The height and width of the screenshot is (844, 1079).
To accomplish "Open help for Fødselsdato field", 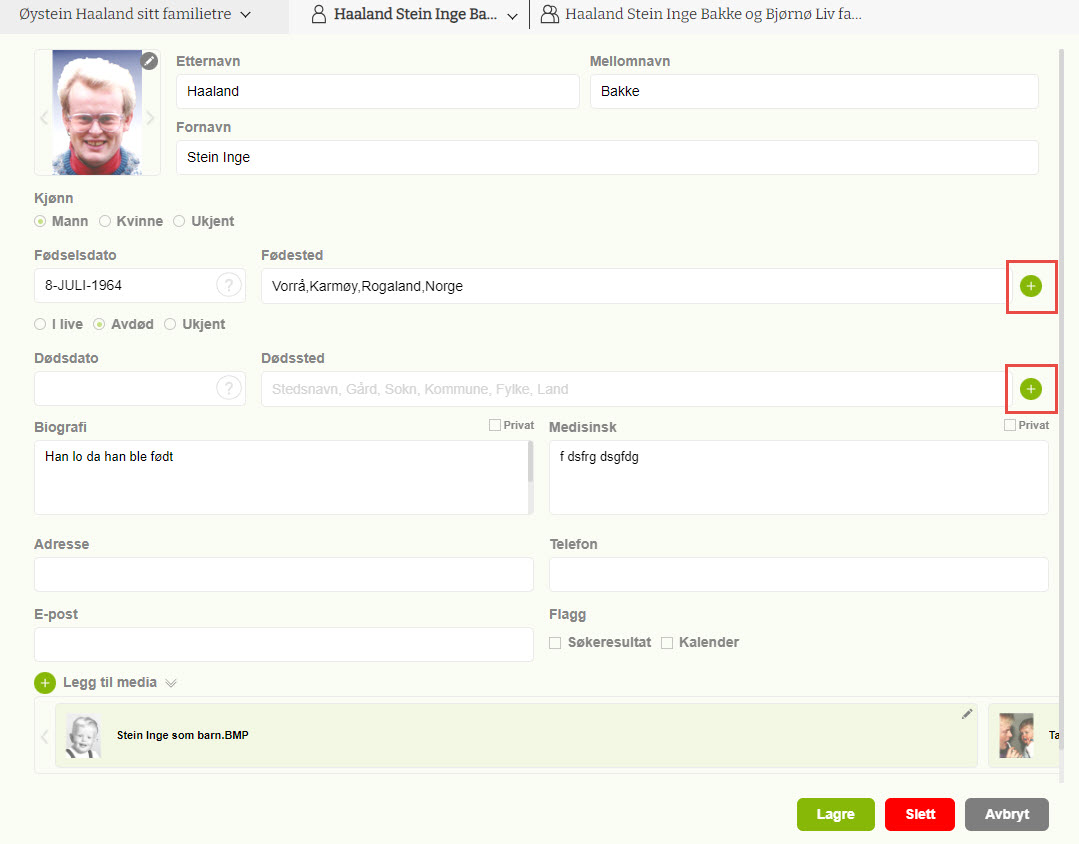I will click(229, 286).
